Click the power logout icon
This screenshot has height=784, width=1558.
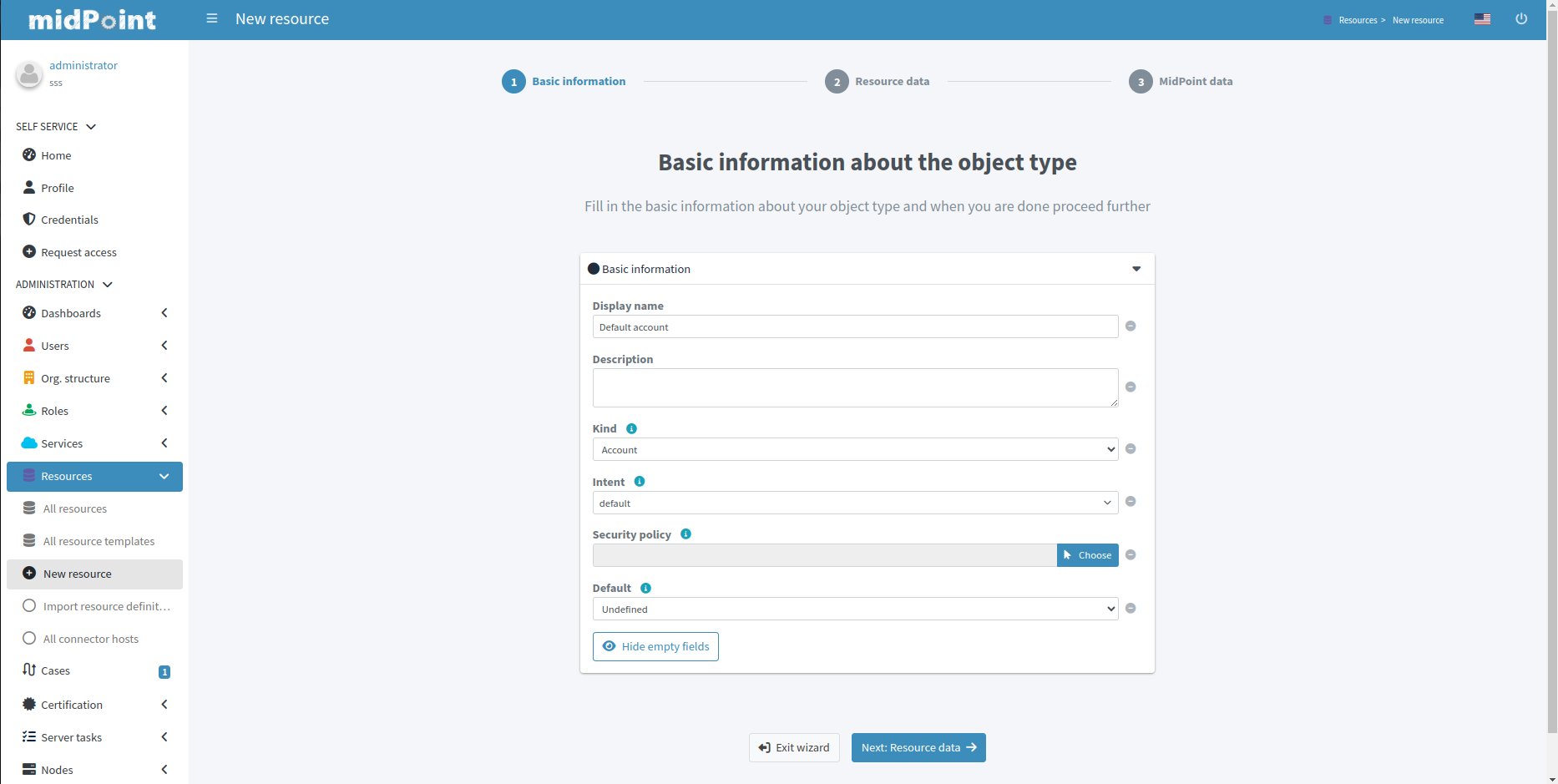point(1521,19)
